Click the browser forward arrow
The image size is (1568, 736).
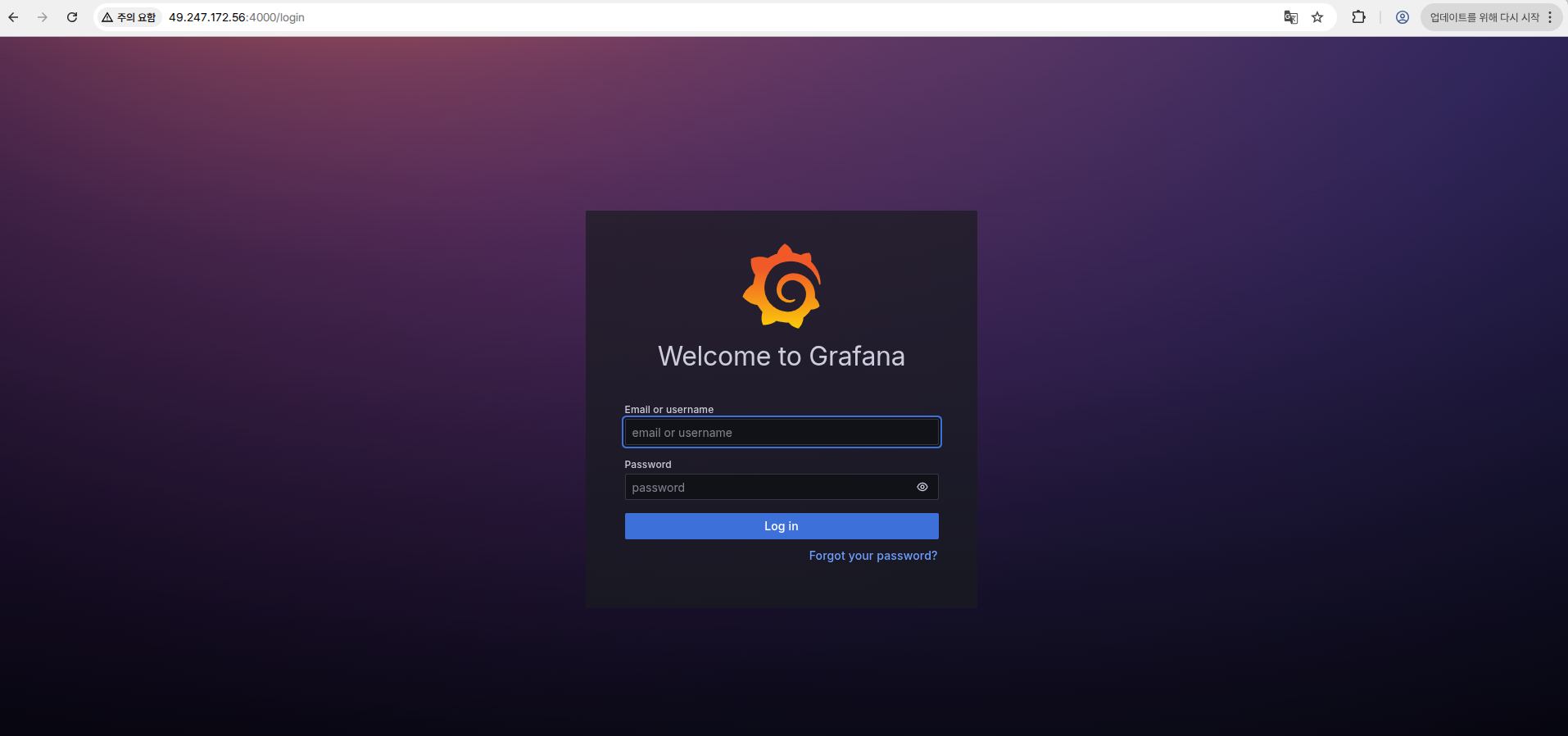click(x=43, y=17)
